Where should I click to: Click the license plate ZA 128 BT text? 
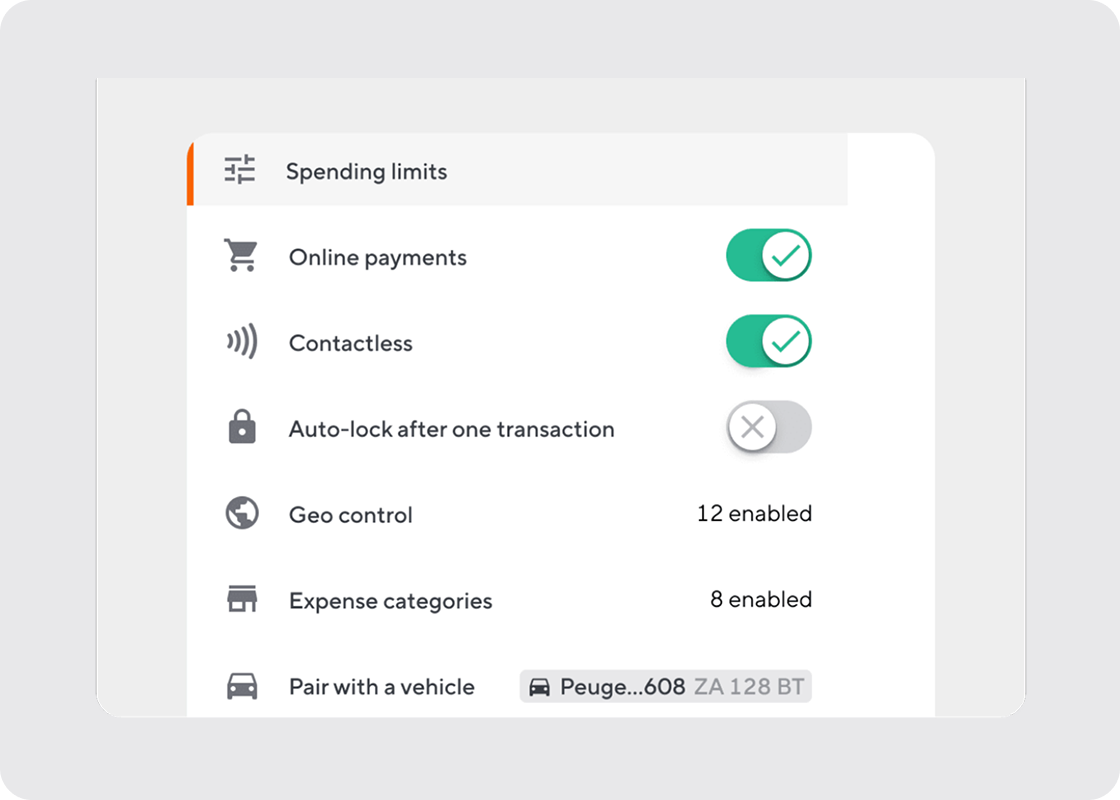coord(751,687)
